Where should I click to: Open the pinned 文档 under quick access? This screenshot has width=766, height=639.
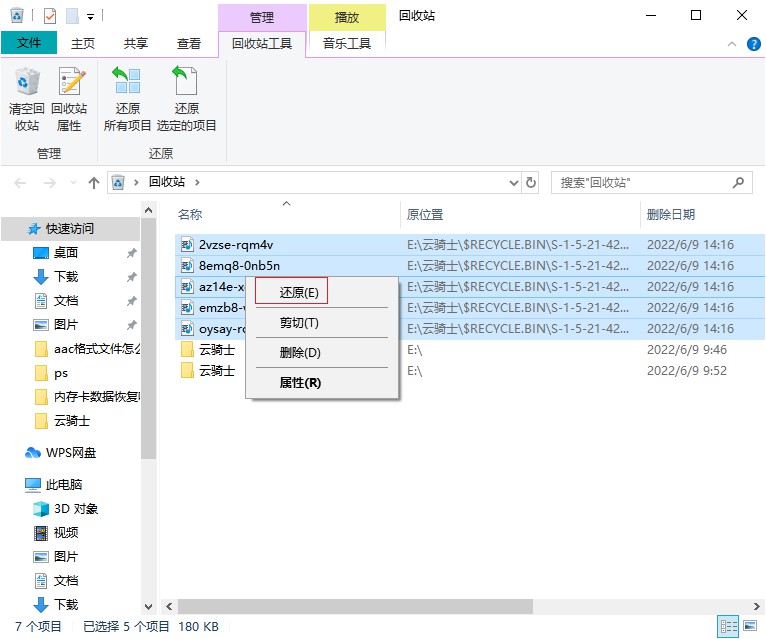pos(65,300)
